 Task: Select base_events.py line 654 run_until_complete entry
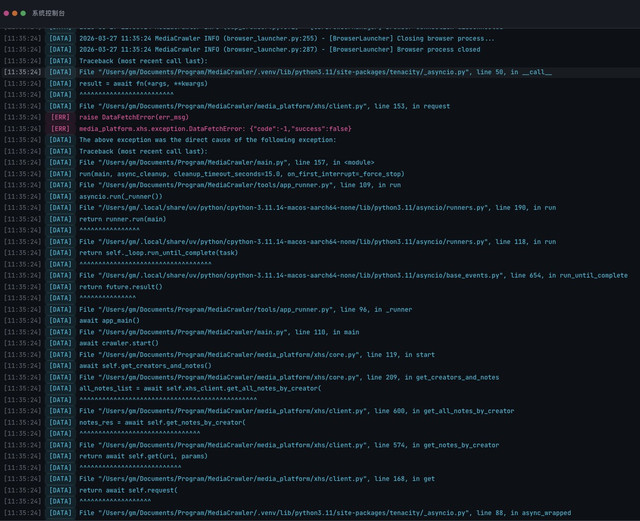coord(353,276)
